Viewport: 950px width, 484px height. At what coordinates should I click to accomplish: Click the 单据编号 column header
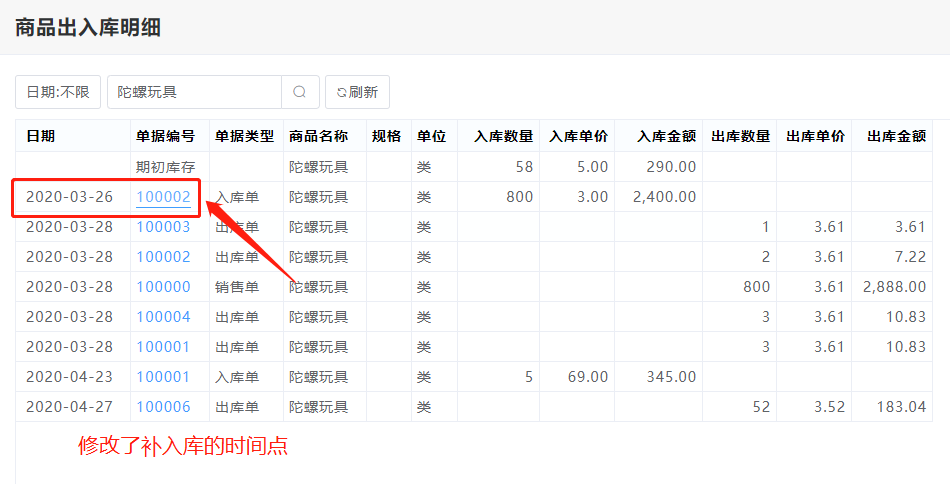click(x=166, y=136)
